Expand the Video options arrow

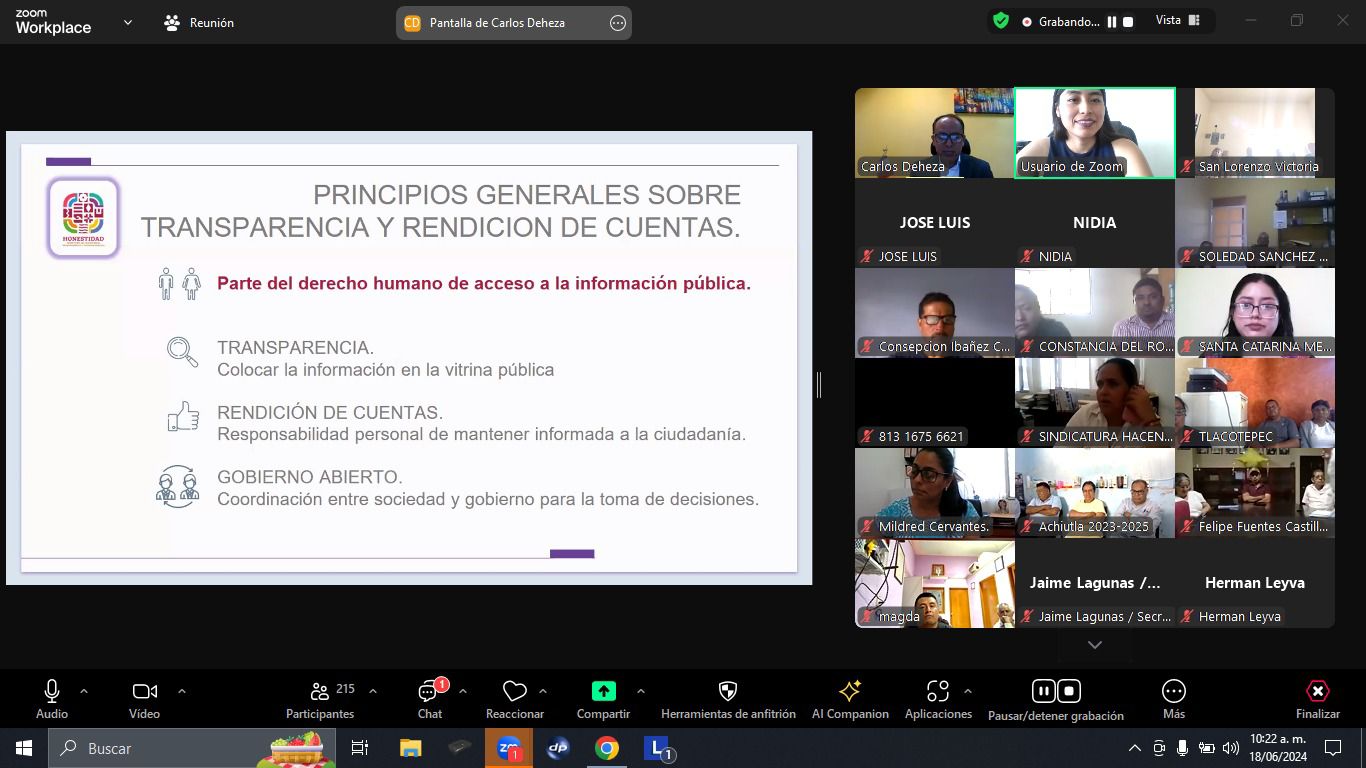[181, 691]
